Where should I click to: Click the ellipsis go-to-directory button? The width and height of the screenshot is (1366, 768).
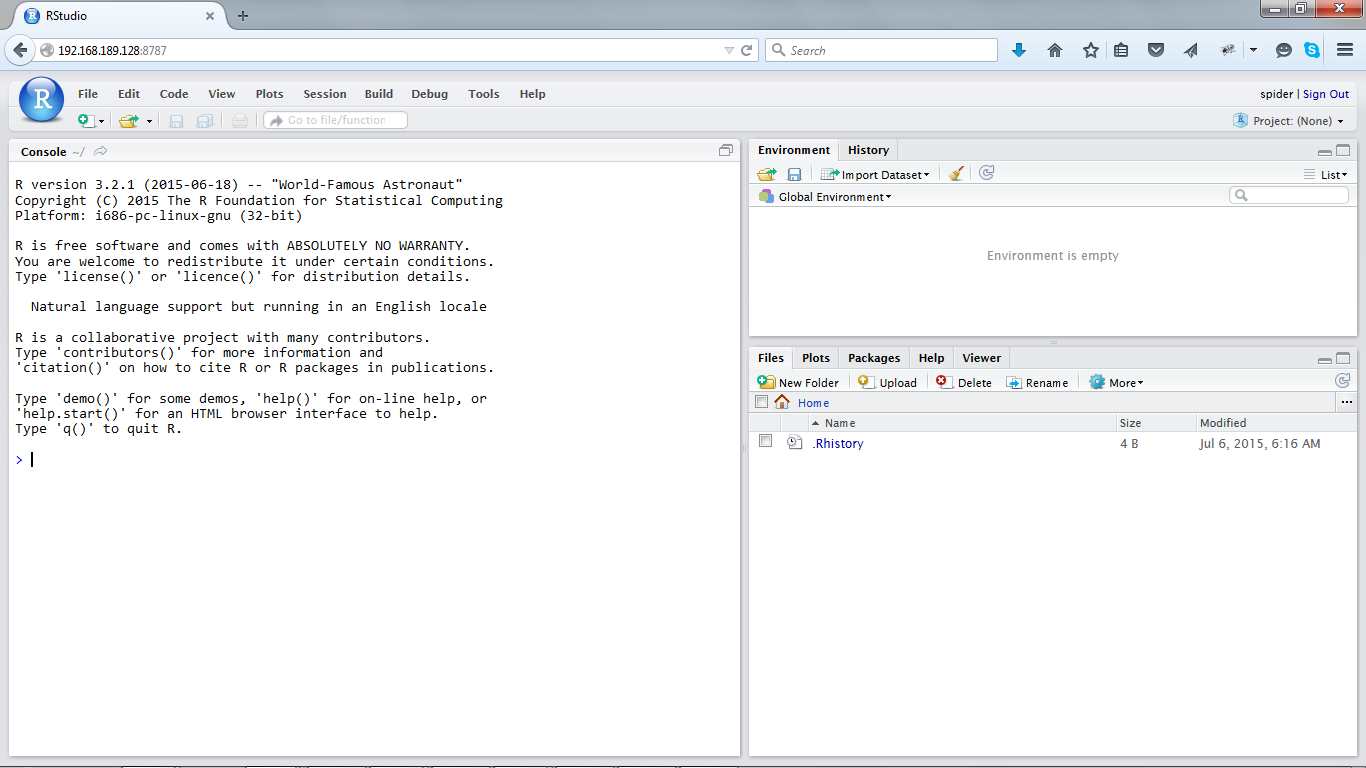point(1346,402)
